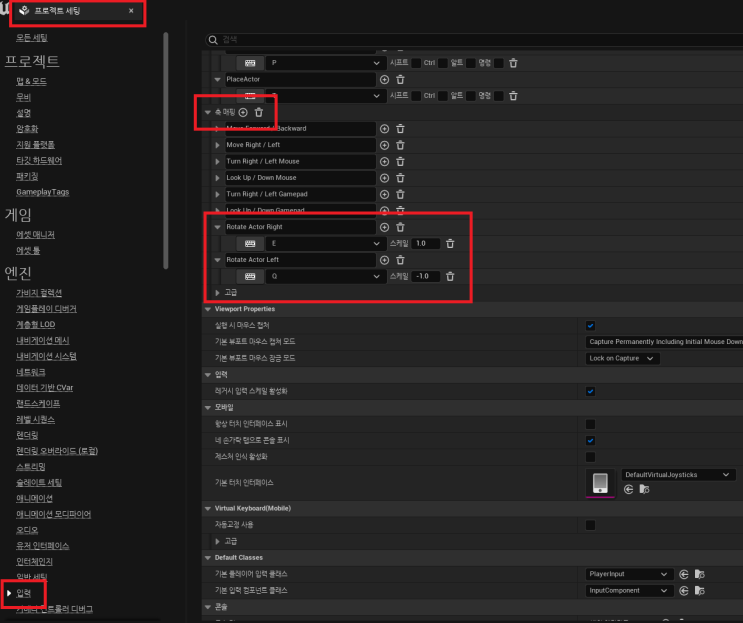Open InputComponent class dropdown
Screen dimensions: 743x623
629,591
